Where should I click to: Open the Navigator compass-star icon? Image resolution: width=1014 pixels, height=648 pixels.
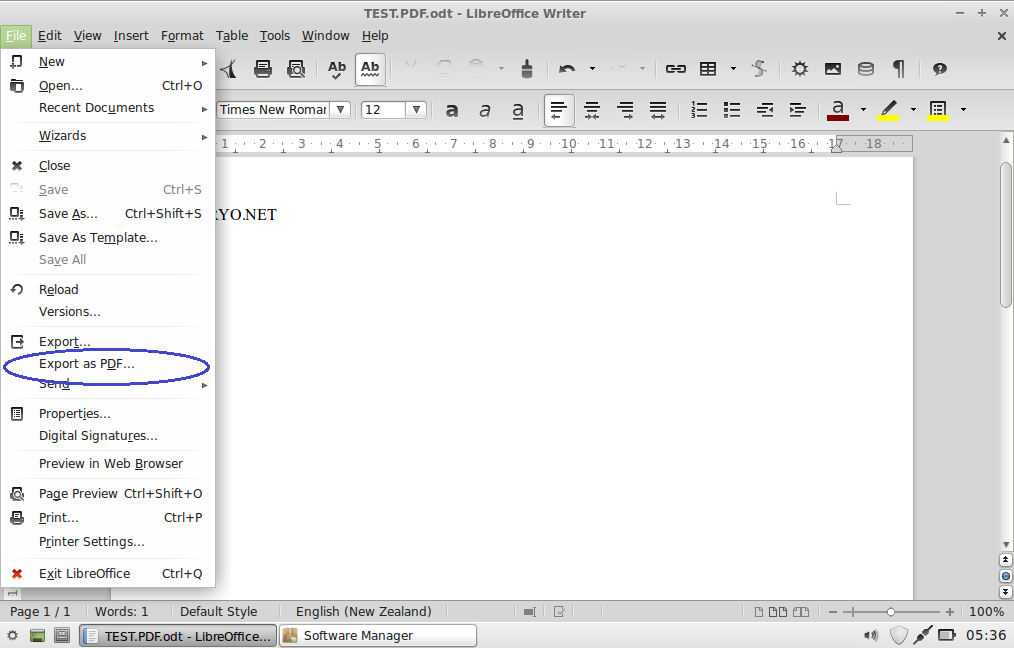[800, 69]
